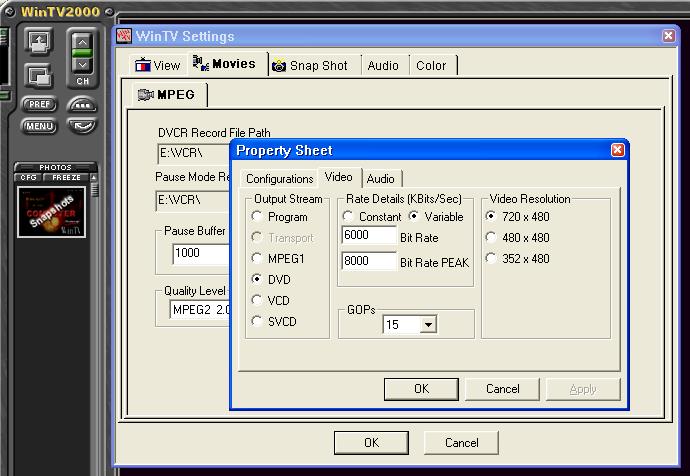Click the overlapping windows icon in WinTV2000
This screenshot has width=690, height=476.
(x=39, y=76)
